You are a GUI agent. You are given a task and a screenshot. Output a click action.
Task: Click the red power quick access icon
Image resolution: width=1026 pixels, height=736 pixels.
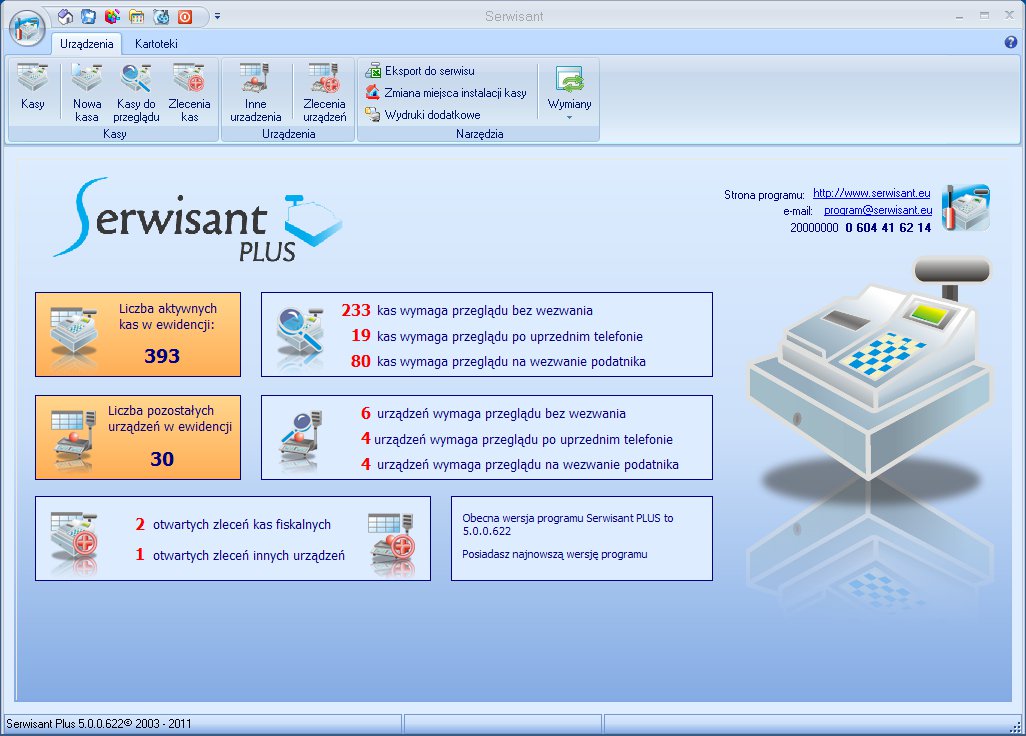pos(185,16)
